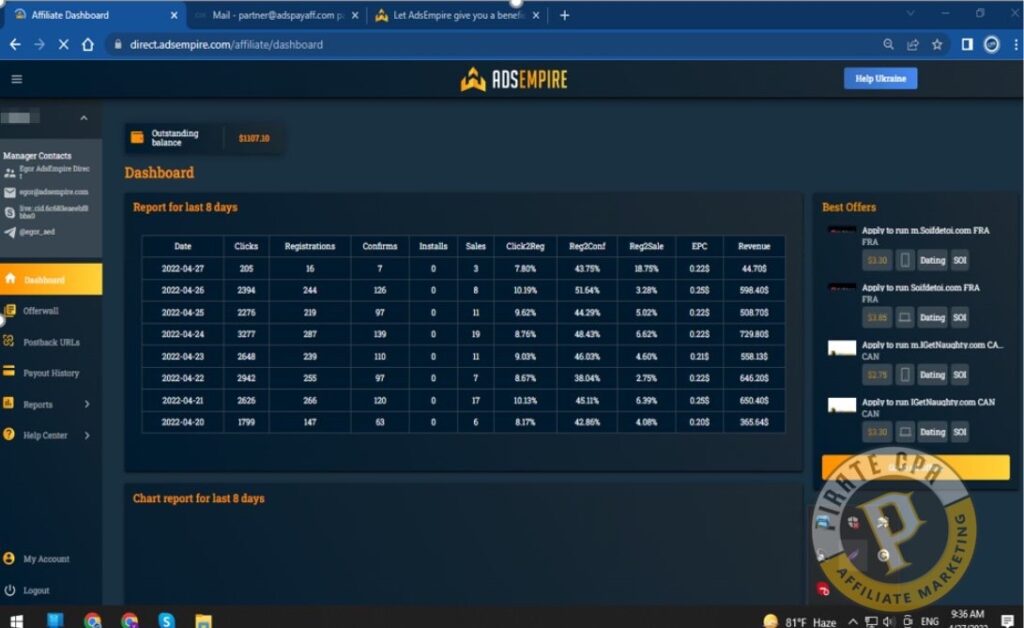Open the Chrome three-dot menu
The width and height of the screenshot is (1024, 628).
coord(1016,44)
